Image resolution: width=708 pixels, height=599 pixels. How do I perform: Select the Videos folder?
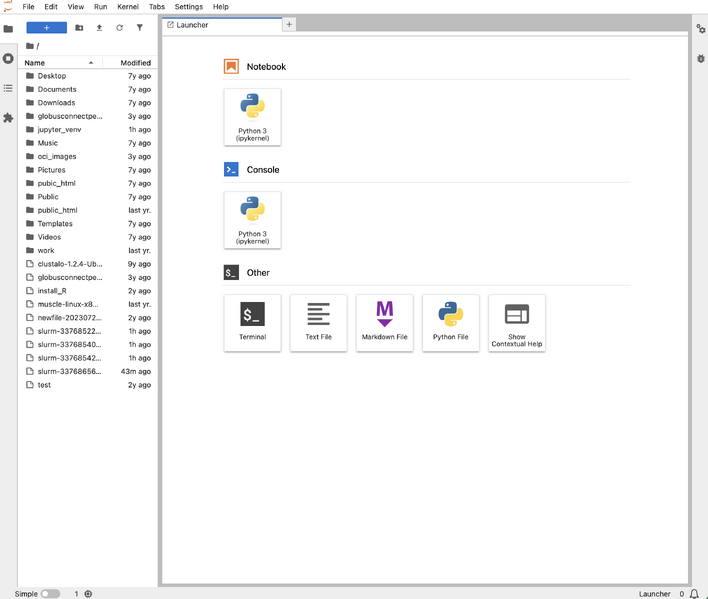pos(88,237)
